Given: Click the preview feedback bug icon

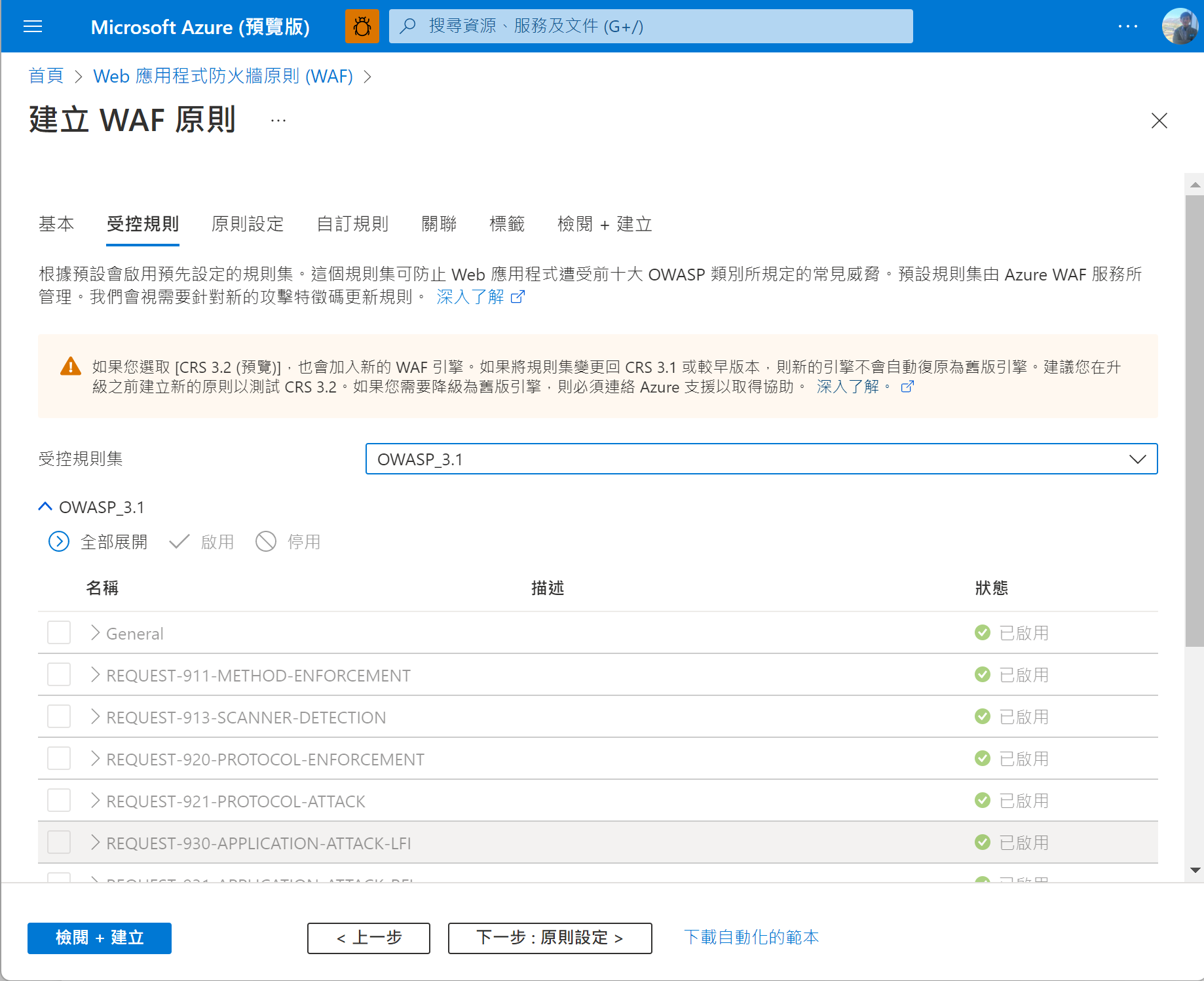Looking at the screenshot, I should coord(362,26).
